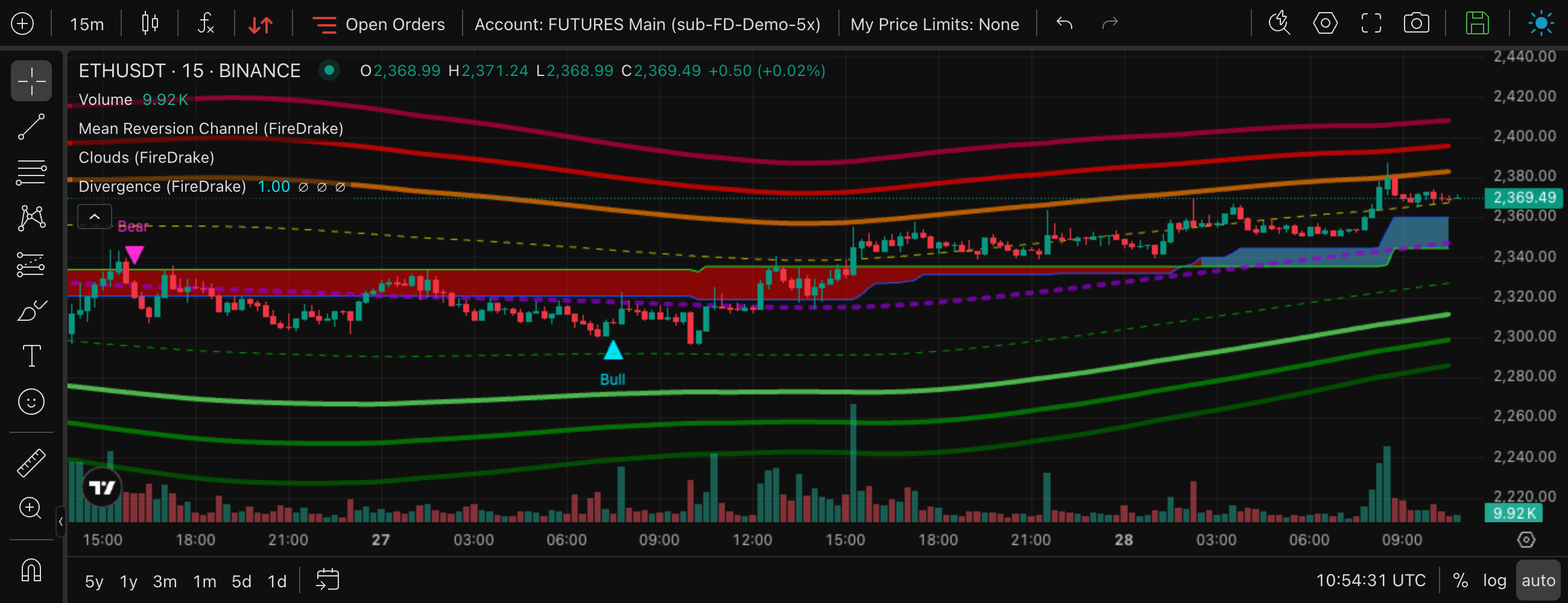This screenshot has width=1568, height=603.
Task: Switch to the 1m date range
Action: 204,582
